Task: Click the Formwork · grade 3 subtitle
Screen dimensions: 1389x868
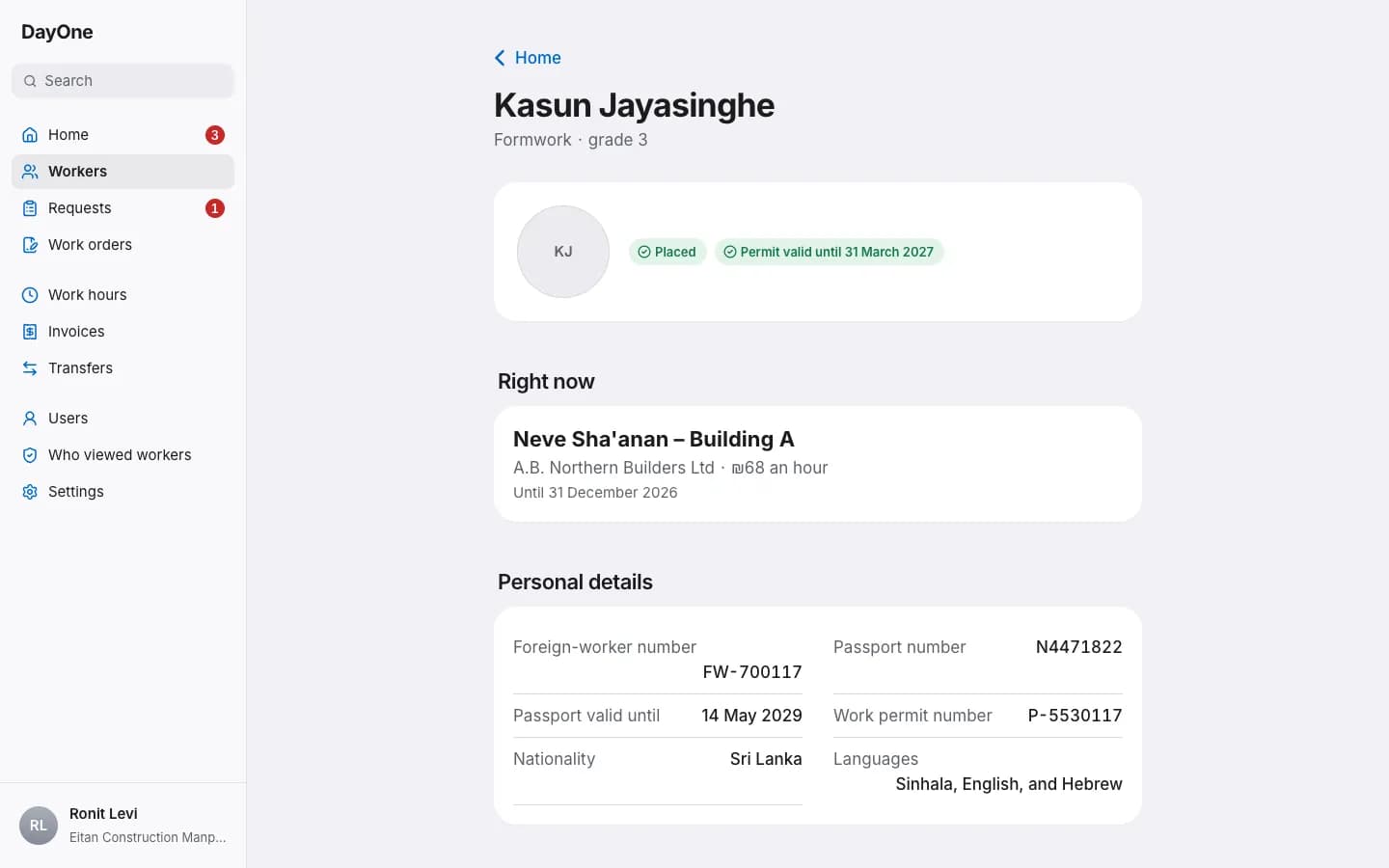Action: [x=571, y=140]
